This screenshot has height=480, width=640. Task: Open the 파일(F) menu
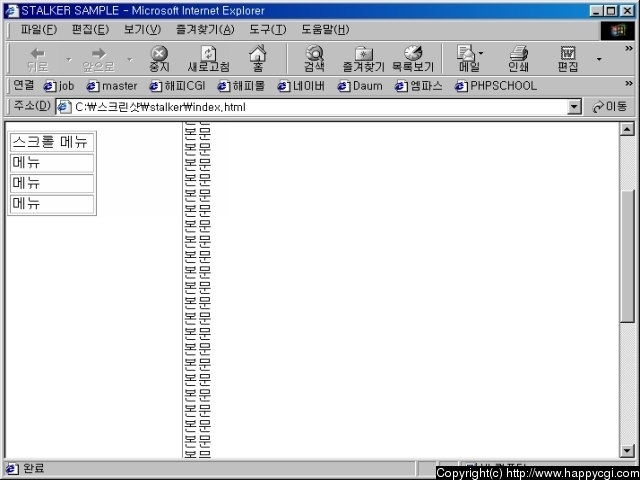pyautogui.click(x=38, y=30)
